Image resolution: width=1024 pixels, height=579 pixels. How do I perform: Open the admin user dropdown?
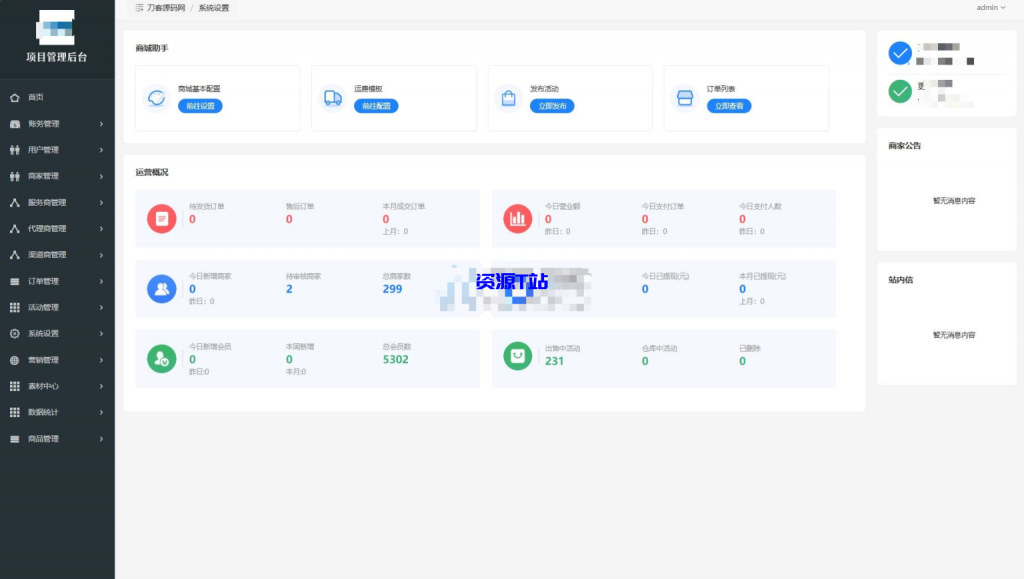point(991,8)
